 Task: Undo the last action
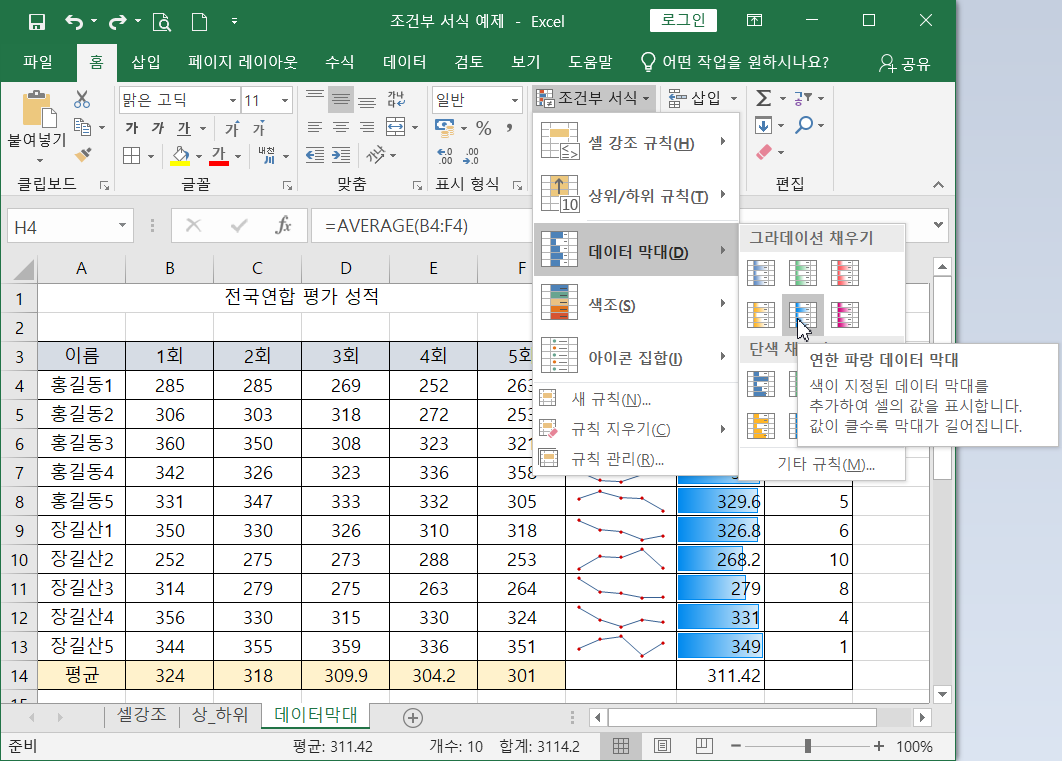click(74, 22)
